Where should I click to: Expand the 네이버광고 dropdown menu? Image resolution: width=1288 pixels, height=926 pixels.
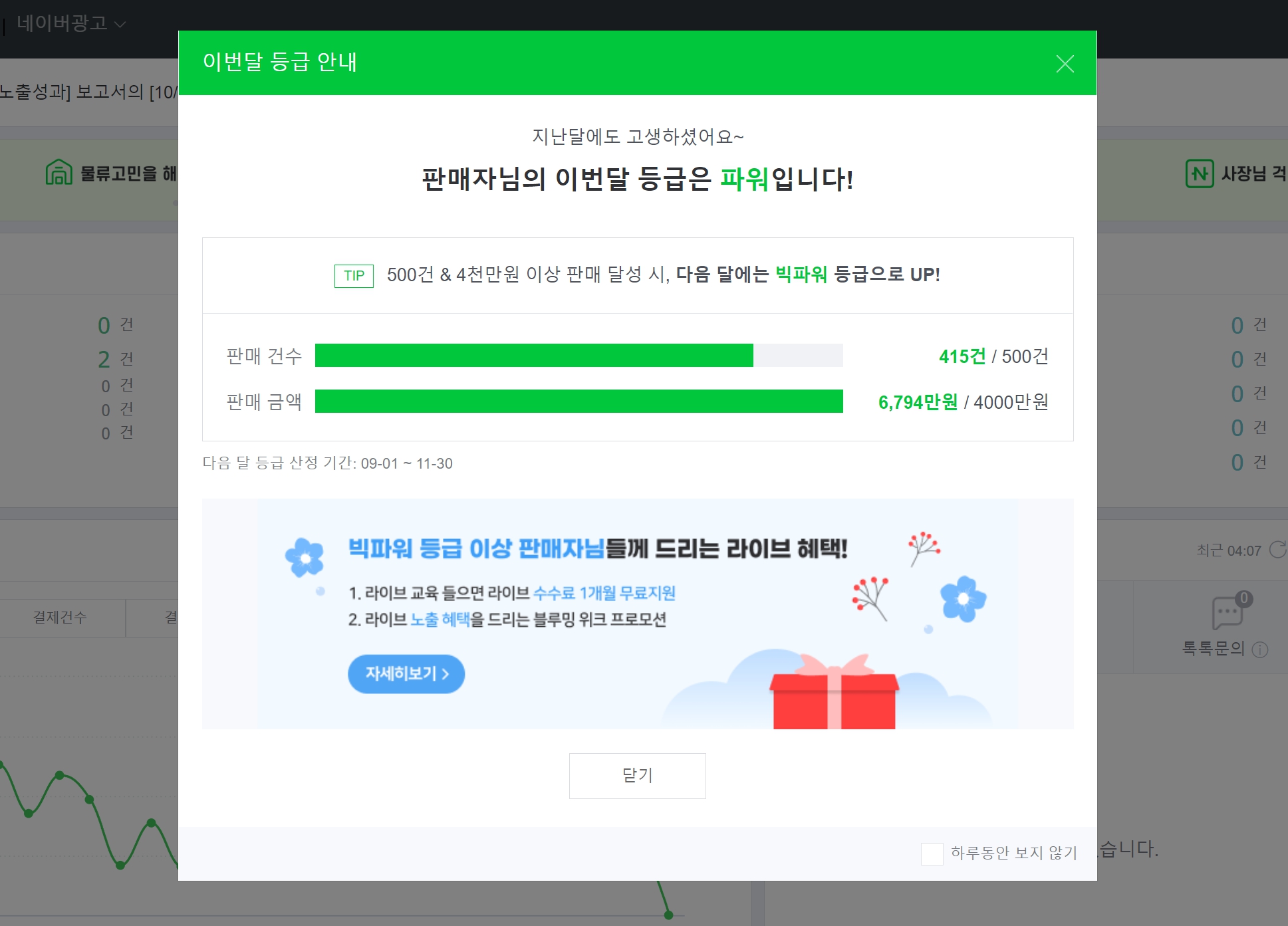[70, 23]
